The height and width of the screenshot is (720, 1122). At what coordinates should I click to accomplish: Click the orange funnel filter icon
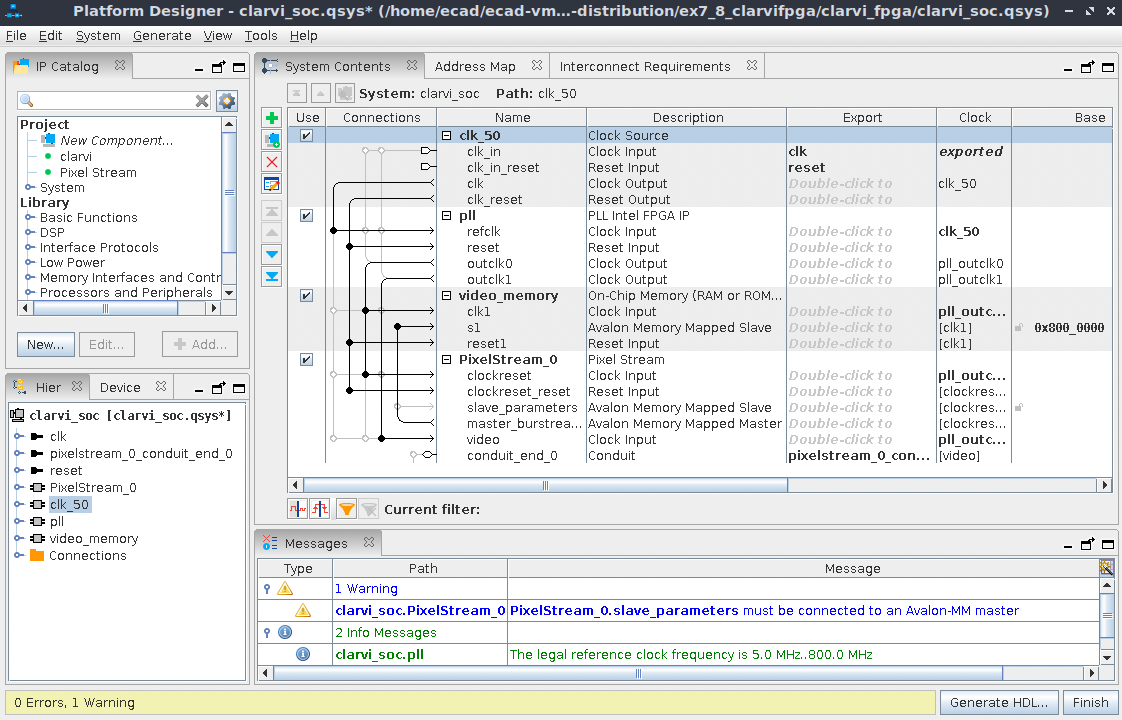(x=346, y=509)
